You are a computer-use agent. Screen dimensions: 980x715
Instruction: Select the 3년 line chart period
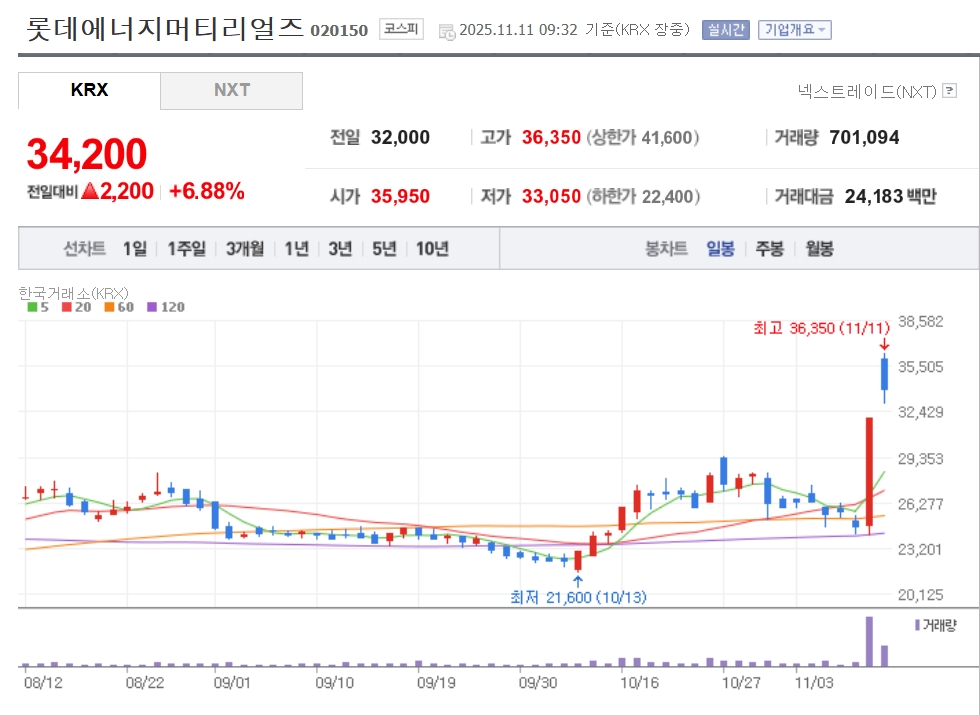[341, 249]
